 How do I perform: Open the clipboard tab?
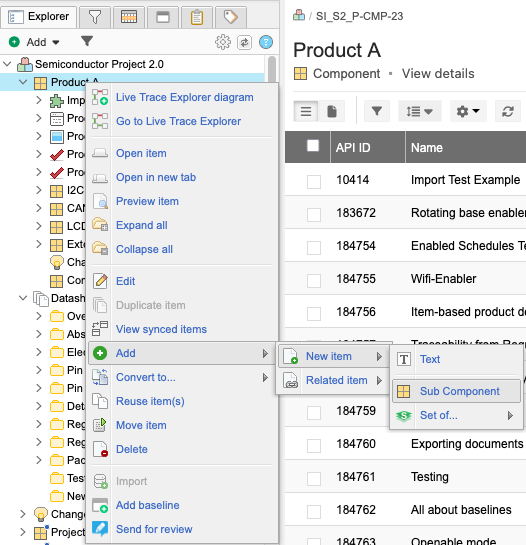[x=197, y=16]
